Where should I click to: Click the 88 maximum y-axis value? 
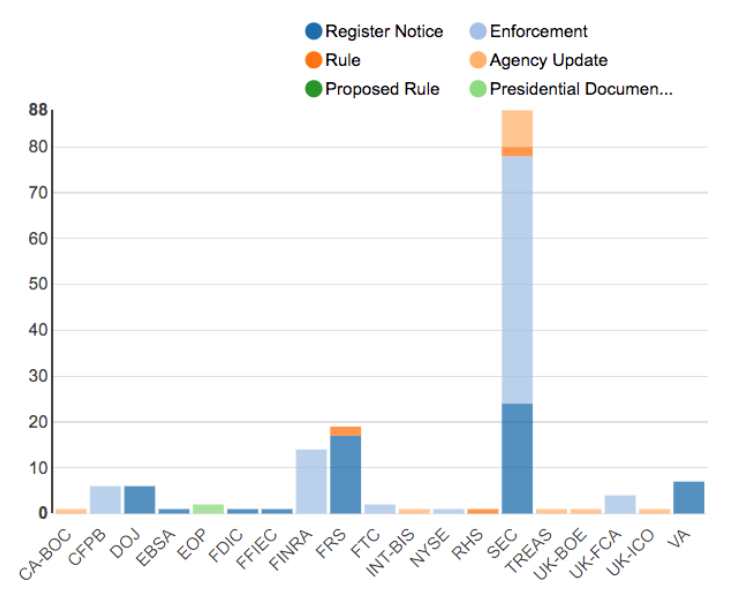click(38, 110)
